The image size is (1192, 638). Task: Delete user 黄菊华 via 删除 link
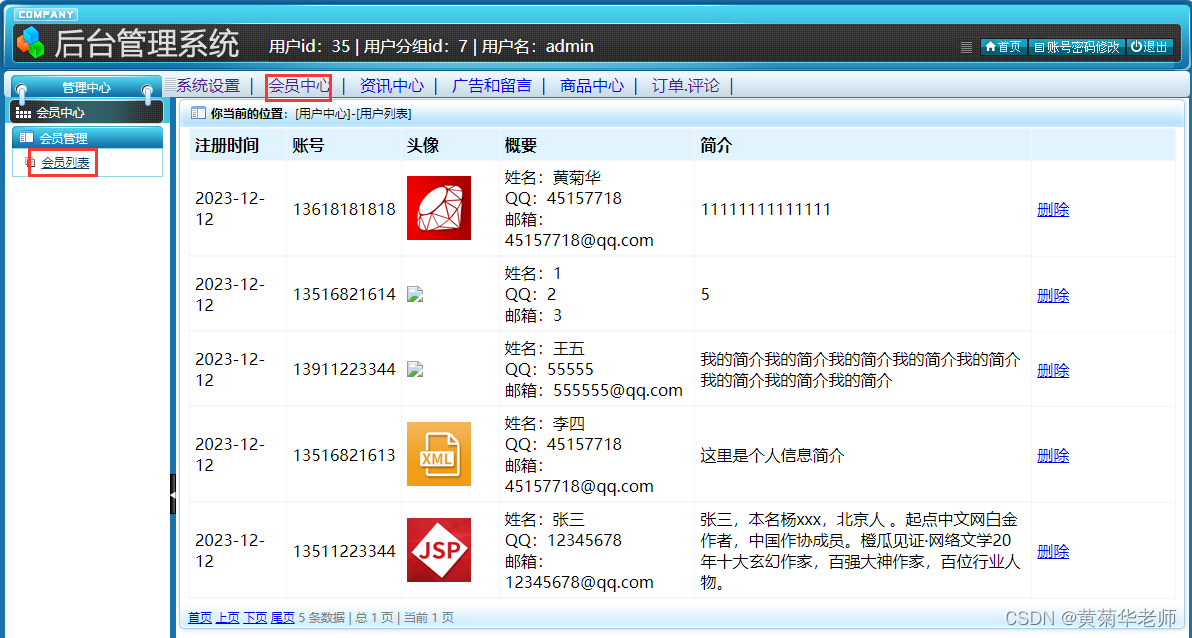click(x=1053, y=209)
